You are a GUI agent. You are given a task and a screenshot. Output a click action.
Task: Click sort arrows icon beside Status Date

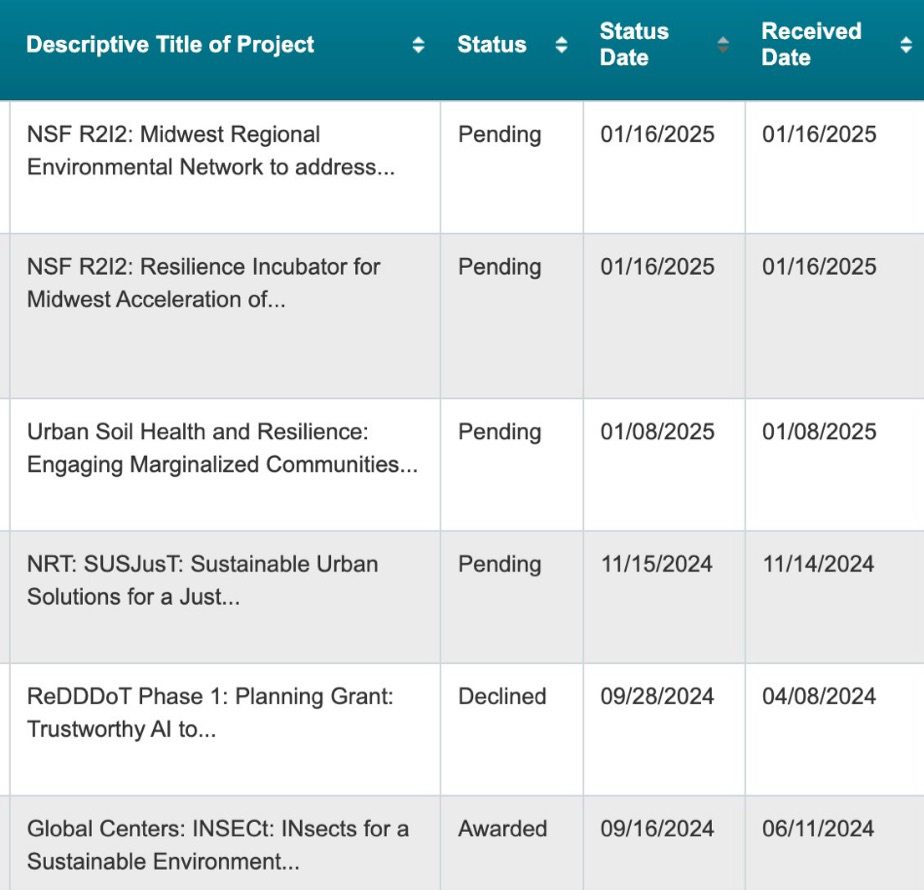723,45
